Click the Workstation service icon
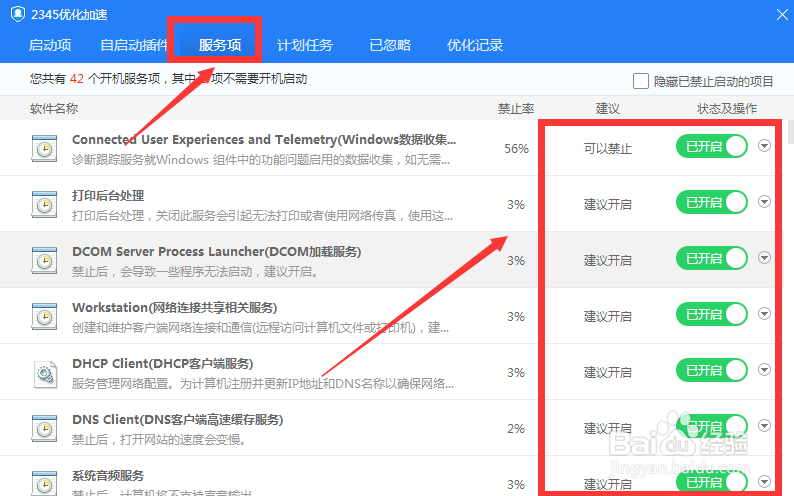 [x=45, y=316]
